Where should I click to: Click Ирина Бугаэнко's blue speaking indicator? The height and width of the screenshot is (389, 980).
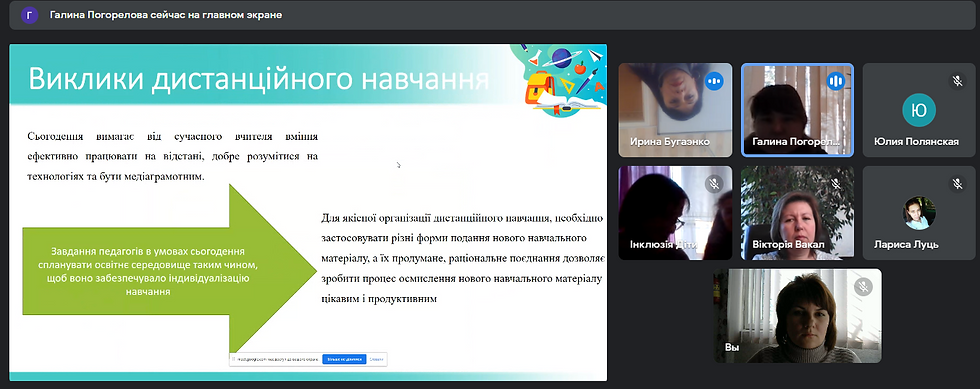(x=714, y=81)
